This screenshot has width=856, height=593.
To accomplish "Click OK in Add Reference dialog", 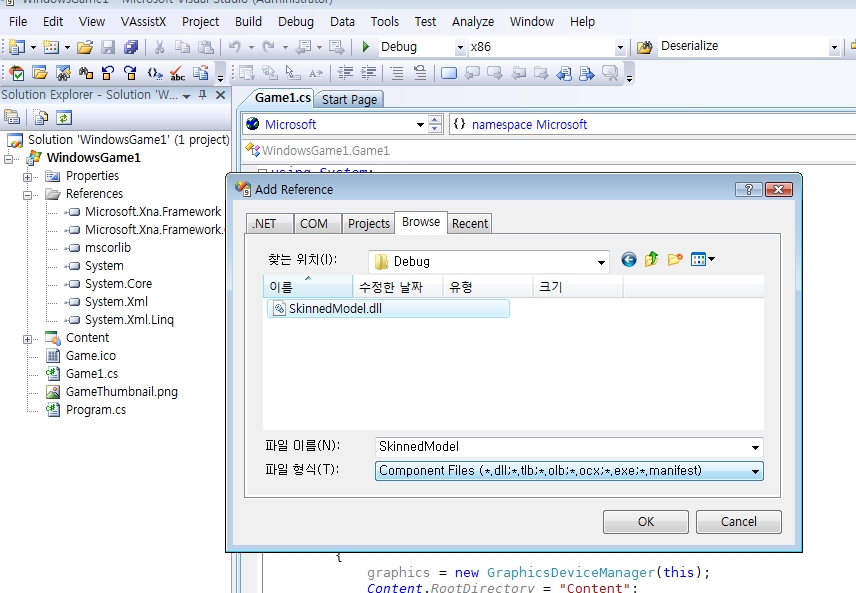I will [646, 521].
